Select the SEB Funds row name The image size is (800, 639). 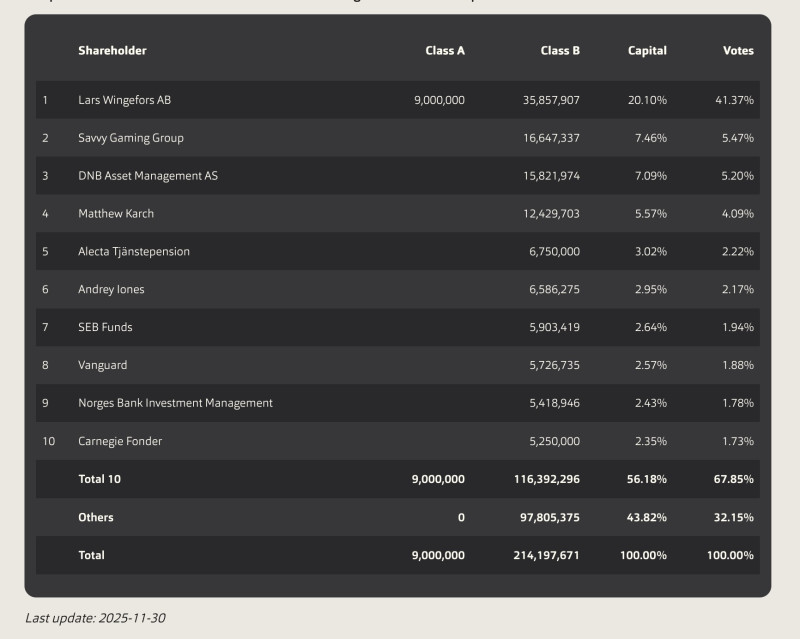[x=105, y=328]
